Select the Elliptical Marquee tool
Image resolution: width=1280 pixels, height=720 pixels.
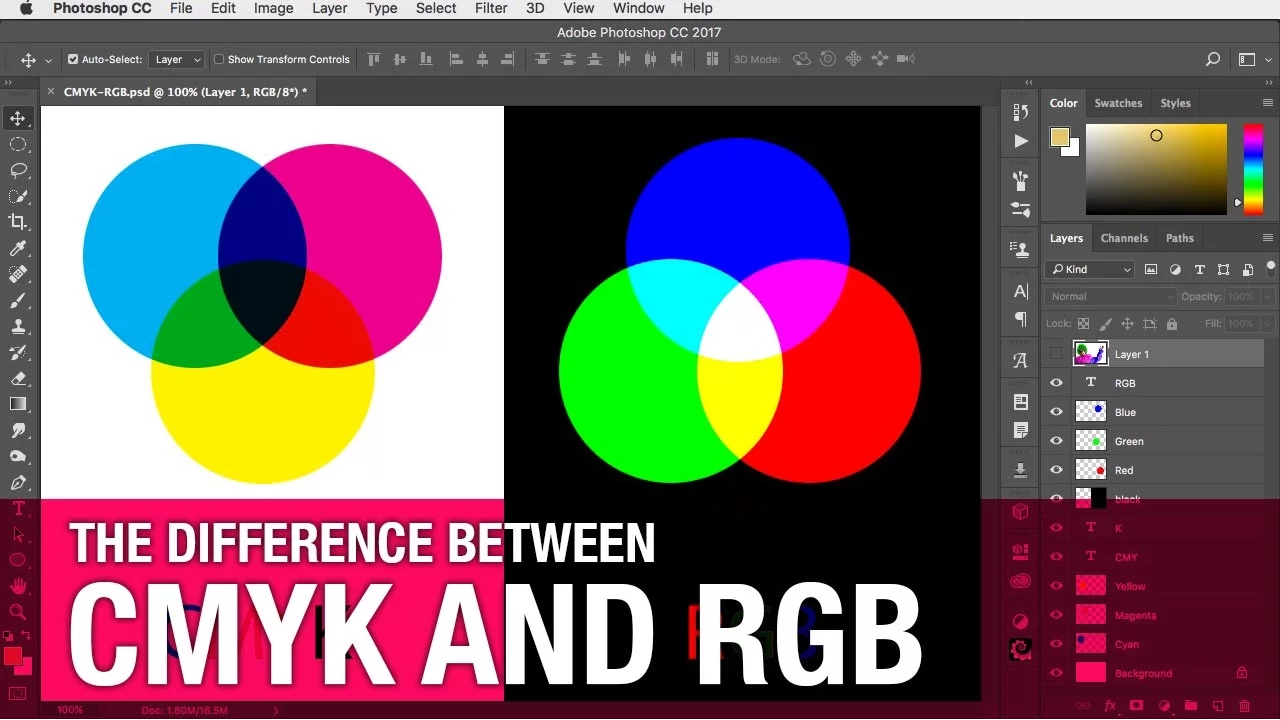(x=18, y=144)
